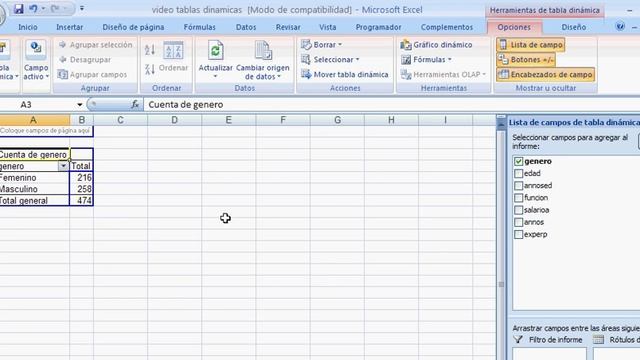Screen dimensions: 640x360
Task: Click the Agrupar selección icon
Action: 62,44
